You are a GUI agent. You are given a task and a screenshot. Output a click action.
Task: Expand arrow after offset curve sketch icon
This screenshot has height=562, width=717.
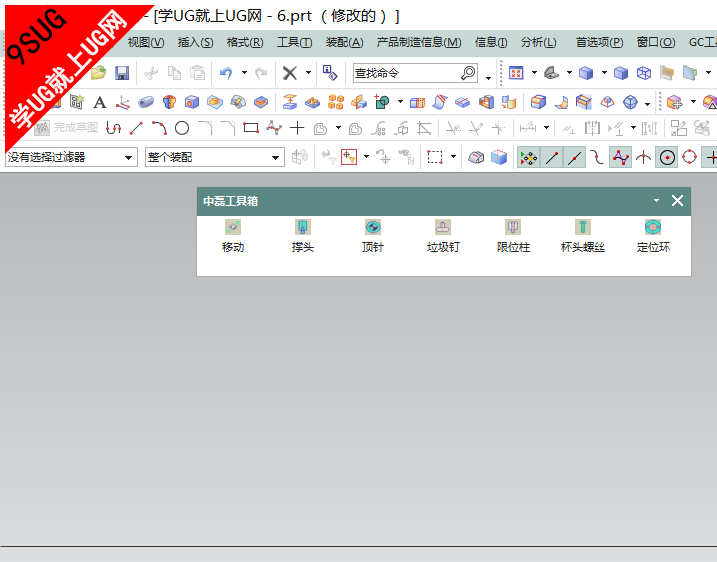coord(338,128)
